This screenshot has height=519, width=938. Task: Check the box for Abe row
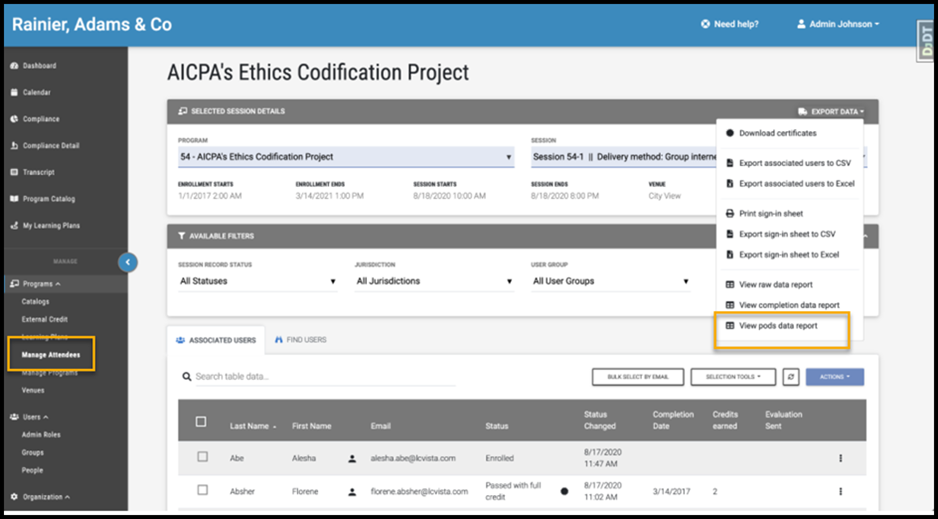(202, 457)
